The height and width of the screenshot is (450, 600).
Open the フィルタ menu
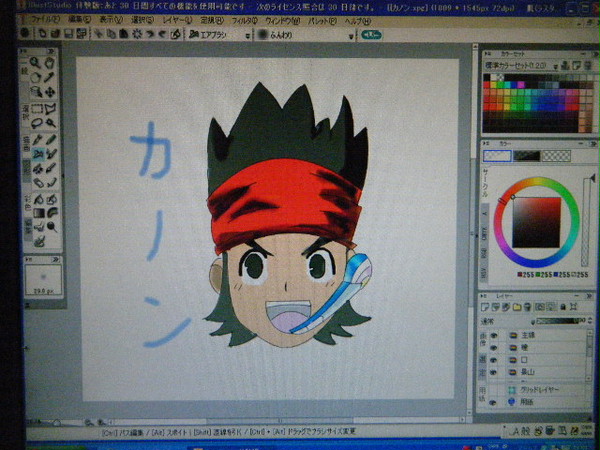pyautogui.click(x=245, y=21)
